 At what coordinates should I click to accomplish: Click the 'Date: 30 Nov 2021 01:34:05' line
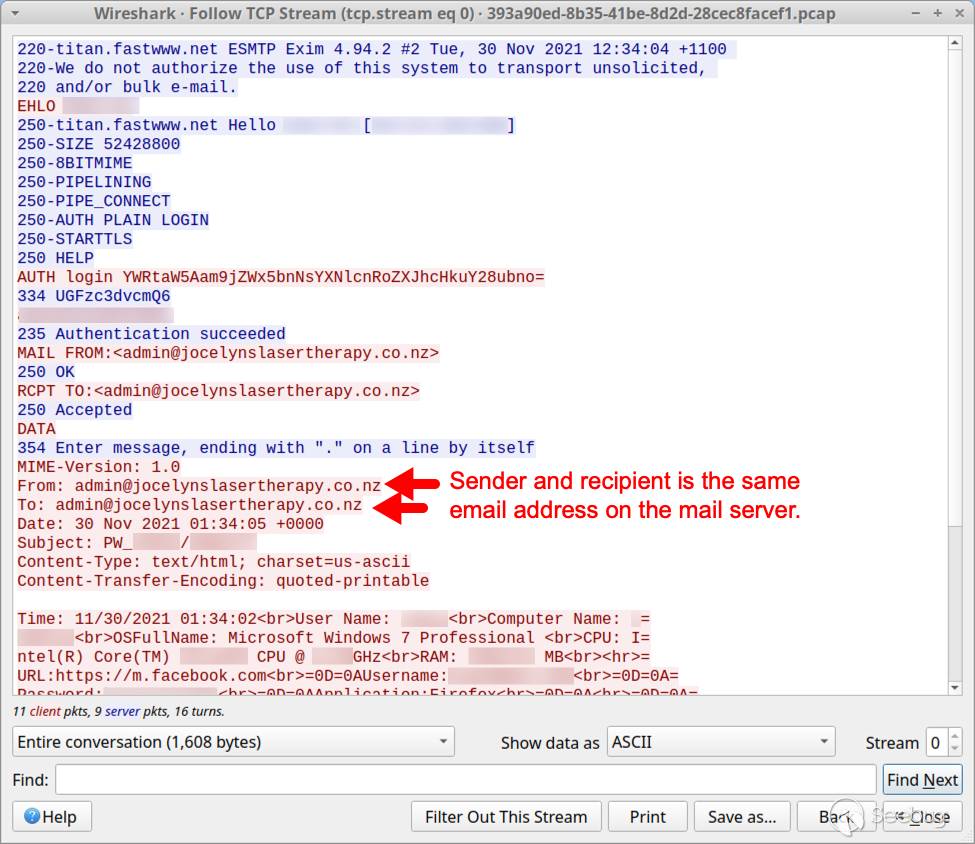coord(170,524)
